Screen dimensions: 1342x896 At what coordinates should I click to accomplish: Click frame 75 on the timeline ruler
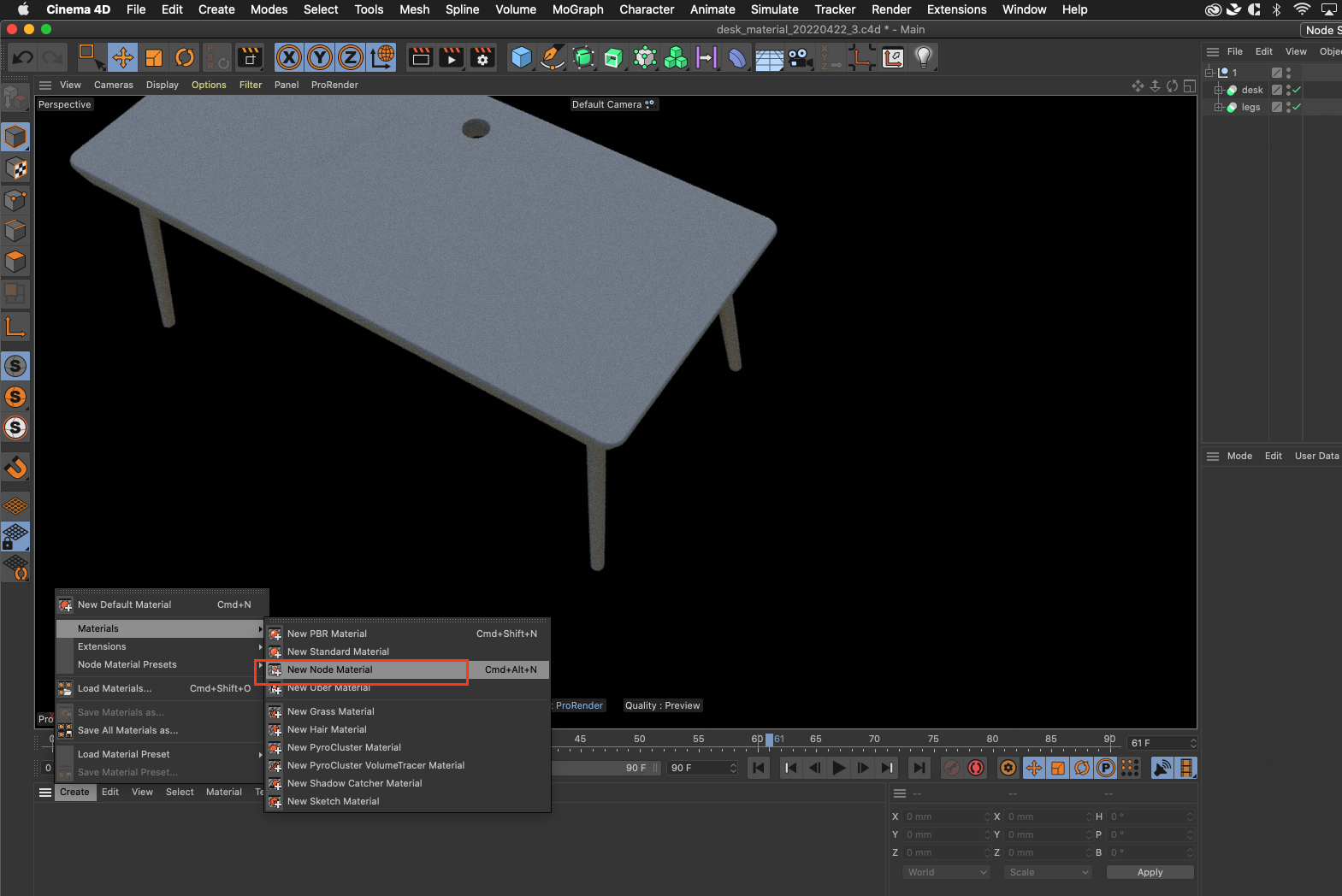point(933,740)
